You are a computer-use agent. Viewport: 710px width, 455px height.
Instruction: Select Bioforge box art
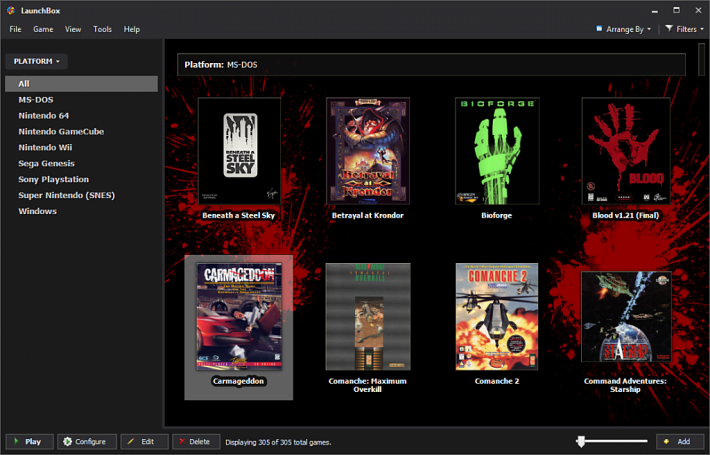click(497, 151)
